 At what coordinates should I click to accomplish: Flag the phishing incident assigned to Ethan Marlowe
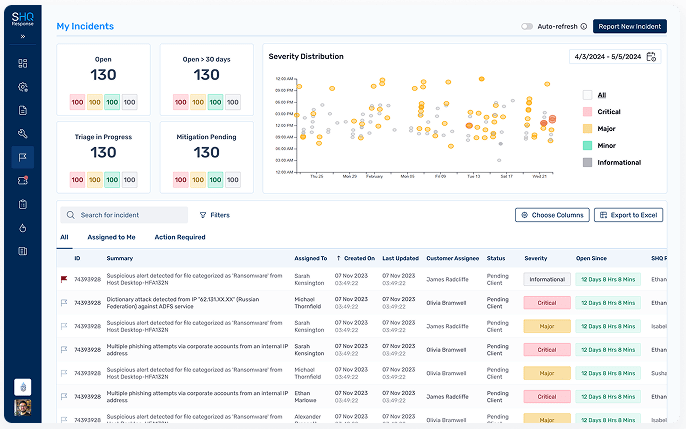tap(64, 396)
